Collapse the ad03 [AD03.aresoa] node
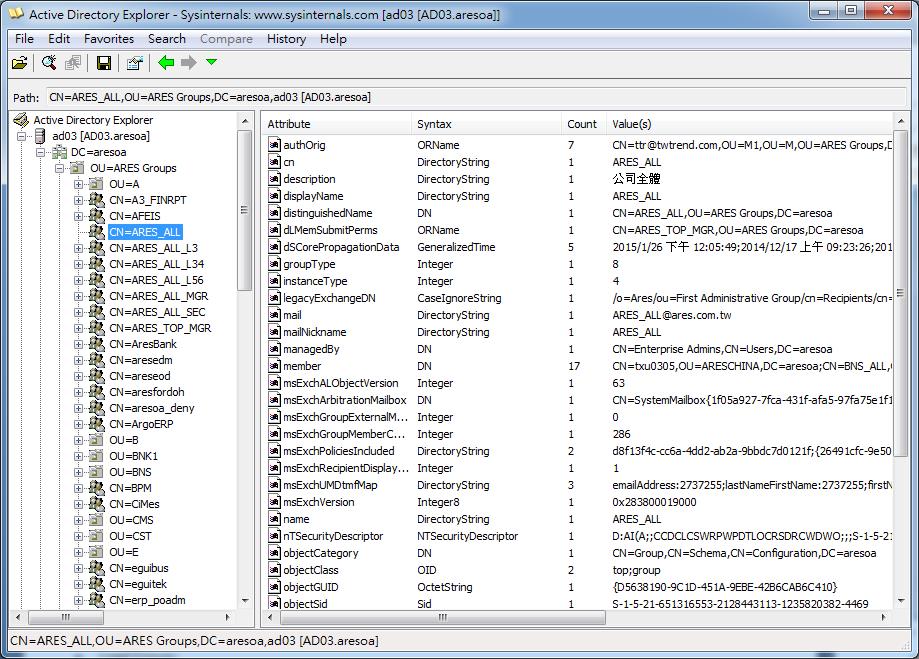Image resolution: width=919 pixels, height=659 pixels. coord(22,136)
